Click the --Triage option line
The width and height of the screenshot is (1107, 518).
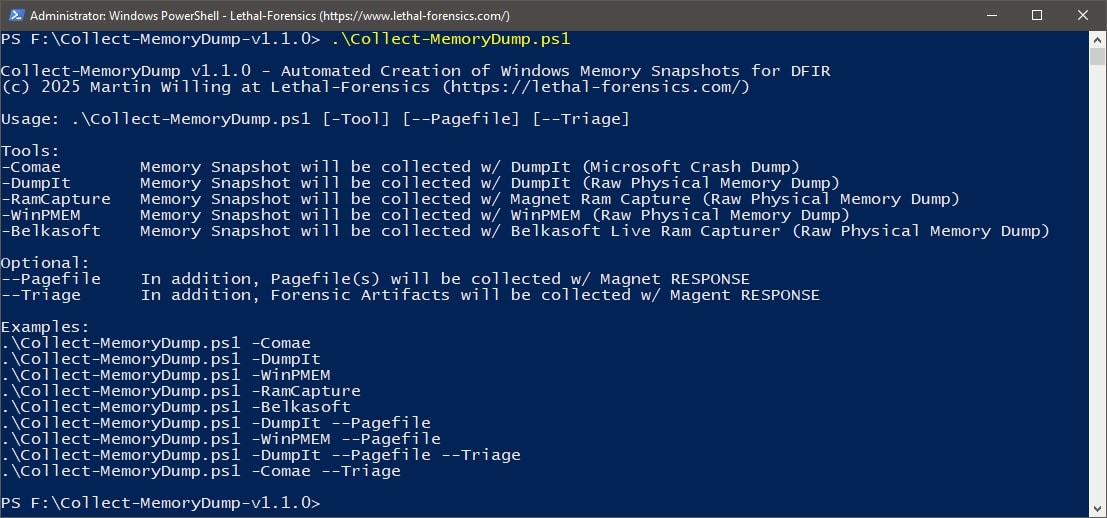click(x=410, y=295)
